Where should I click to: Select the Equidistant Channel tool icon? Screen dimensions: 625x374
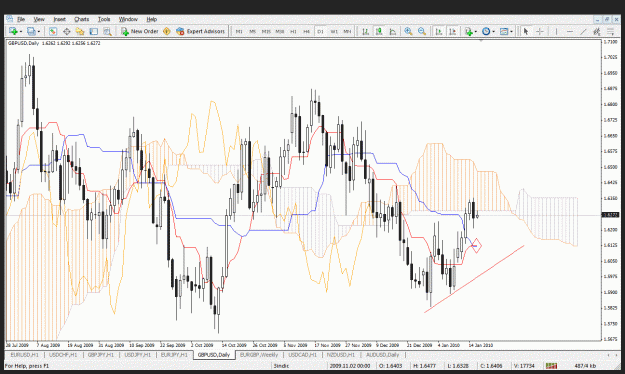[597, 31]
